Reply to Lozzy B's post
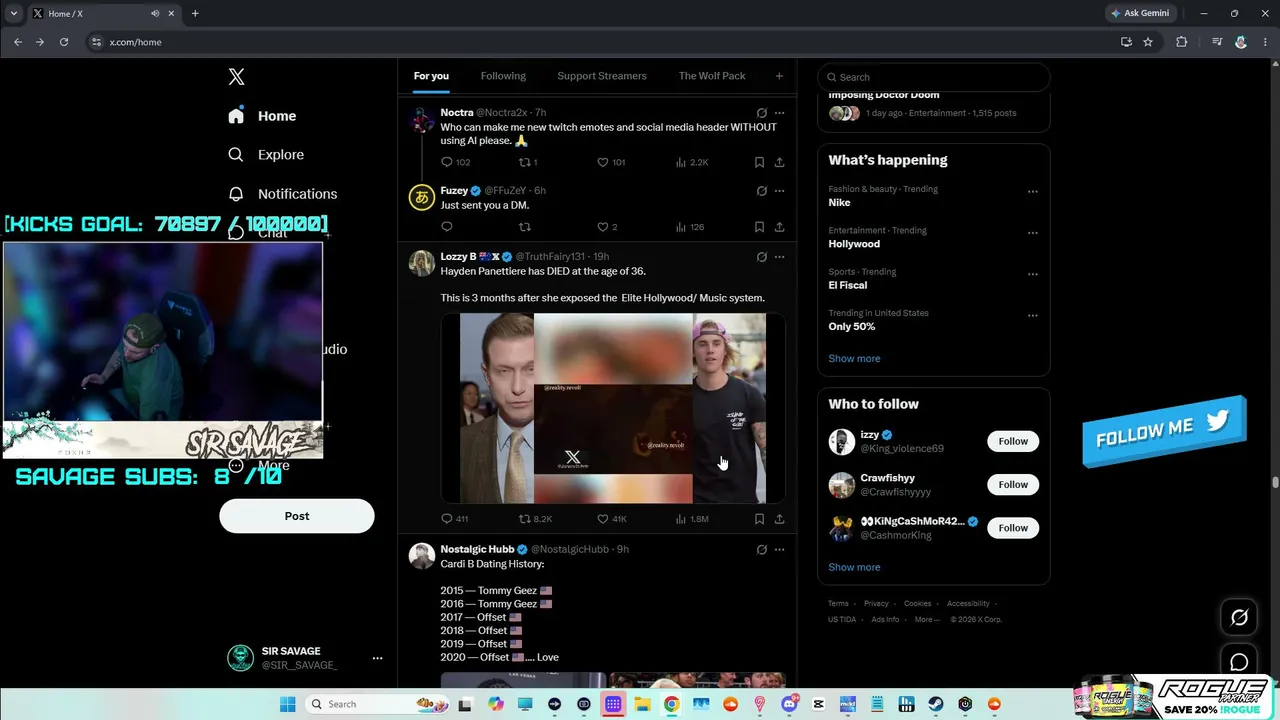The image size is (1280, 720). point(447,519)
